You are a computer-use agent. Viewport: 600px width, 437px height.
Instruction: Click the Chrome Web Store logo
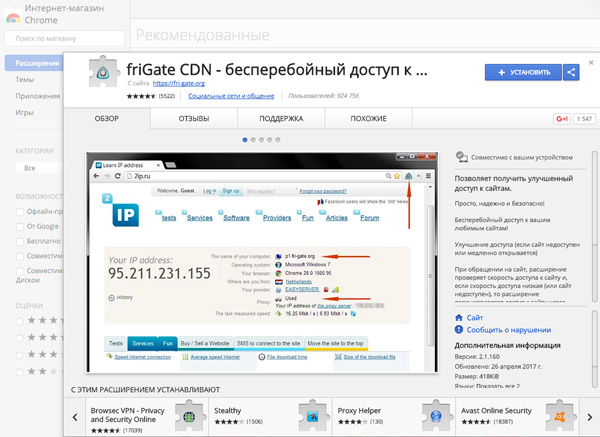(13, 17)
